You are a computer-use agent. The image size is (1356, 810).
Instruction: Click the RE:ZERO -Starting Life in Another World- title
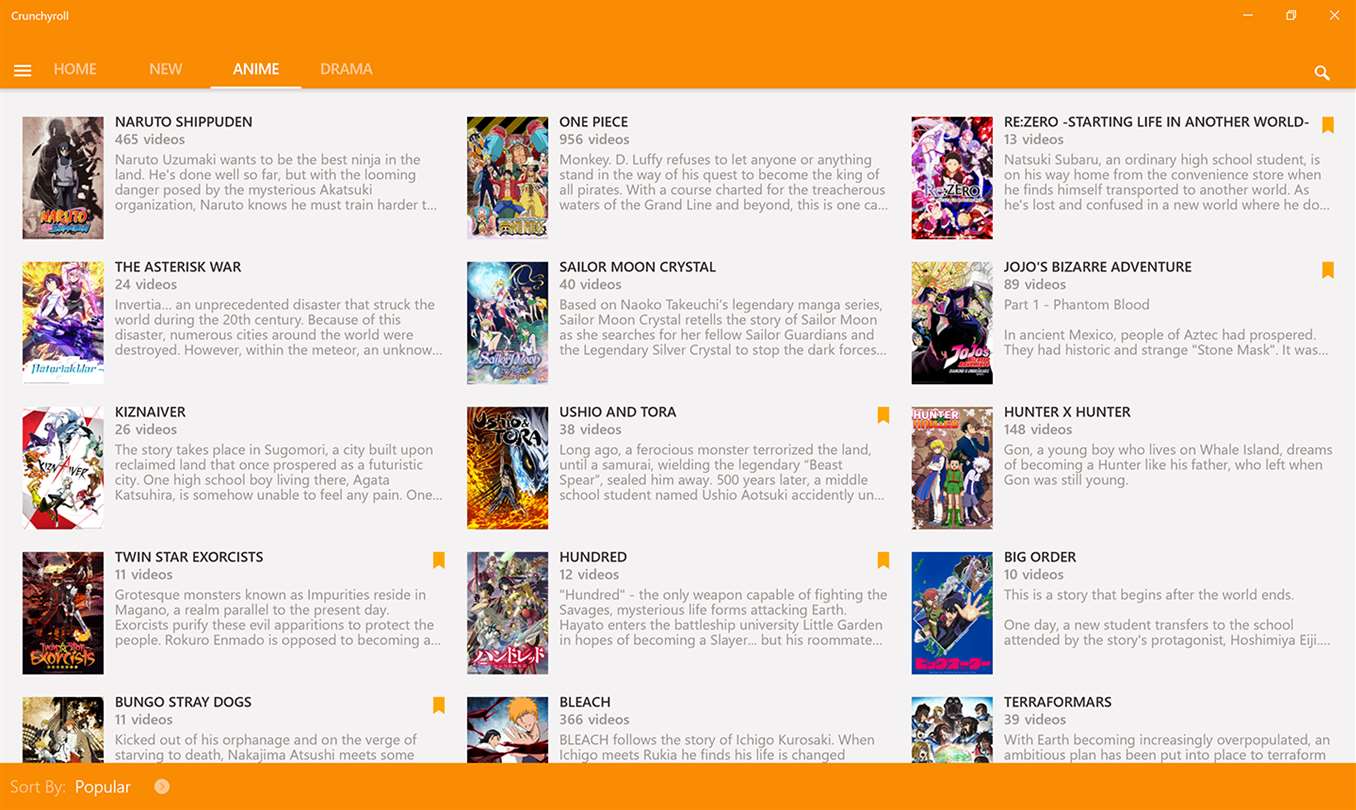1156,122
